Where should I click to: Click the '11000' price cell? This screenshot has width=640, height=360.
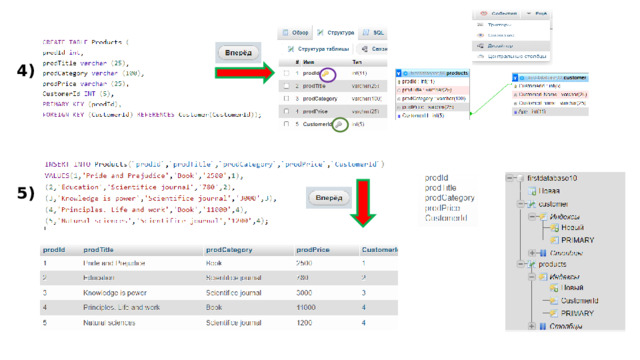(x=306, y=307)
